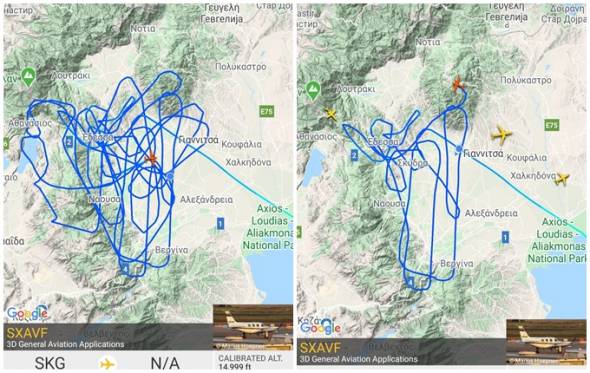Click yellow plane icon between SKG and N/A

click(107, 364)
